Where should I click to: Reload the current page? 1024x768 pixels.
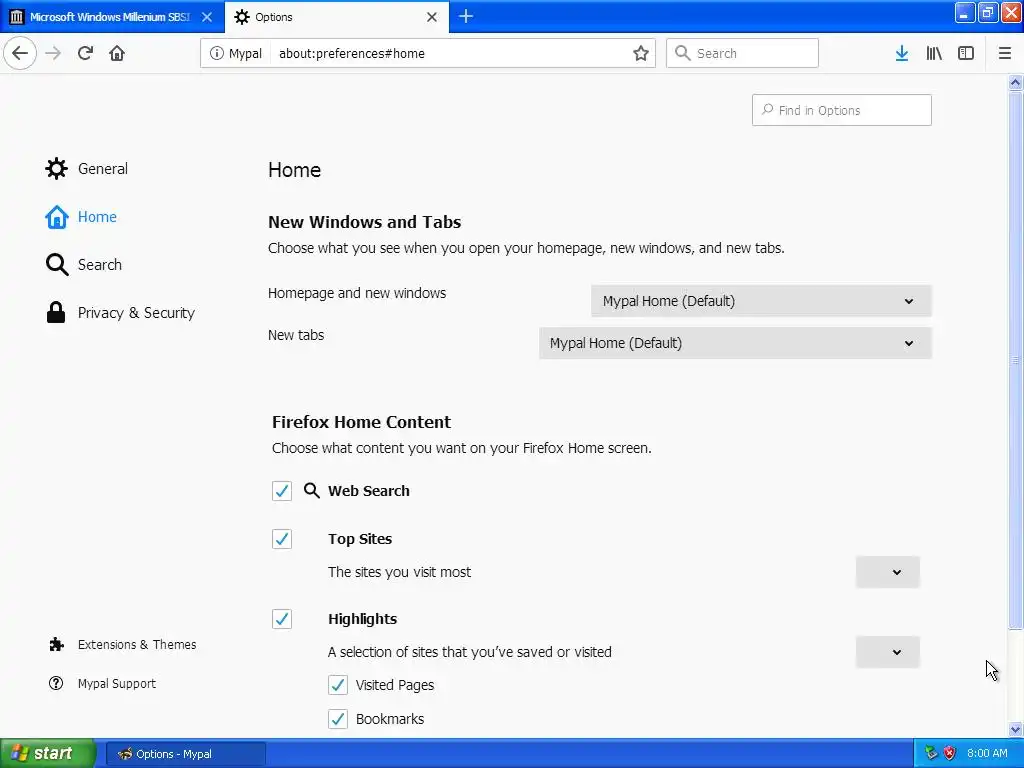85,53
